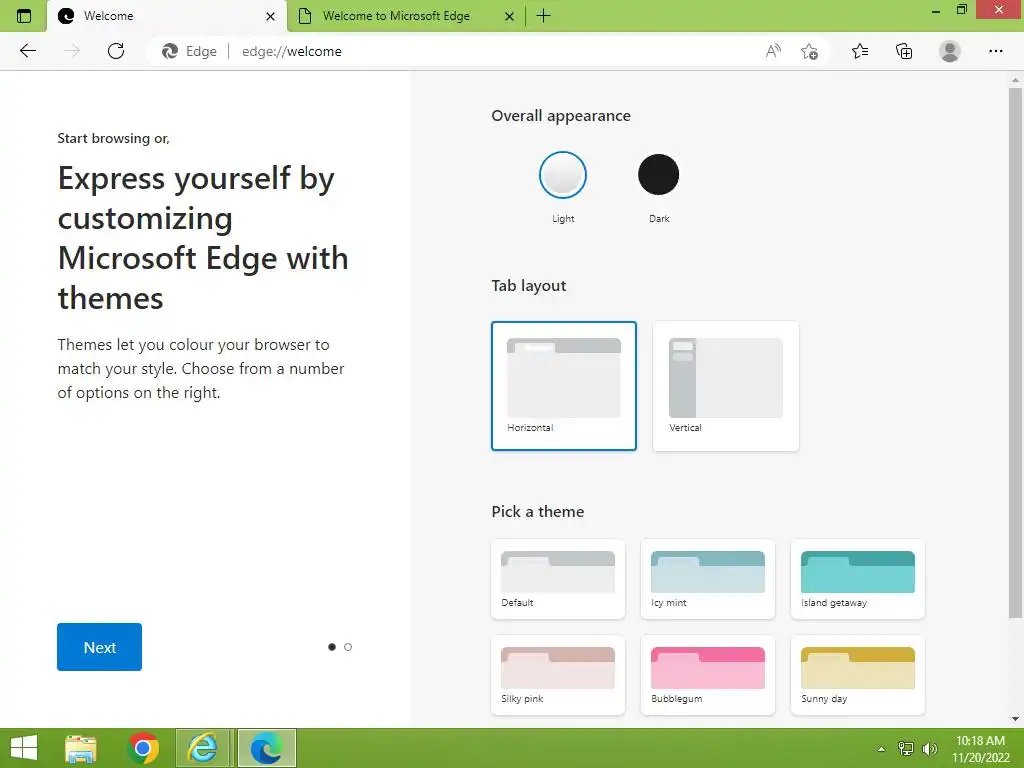The image size is (1024, 768).
Task: Click the Tab layout heading
Action: [529, 285]
